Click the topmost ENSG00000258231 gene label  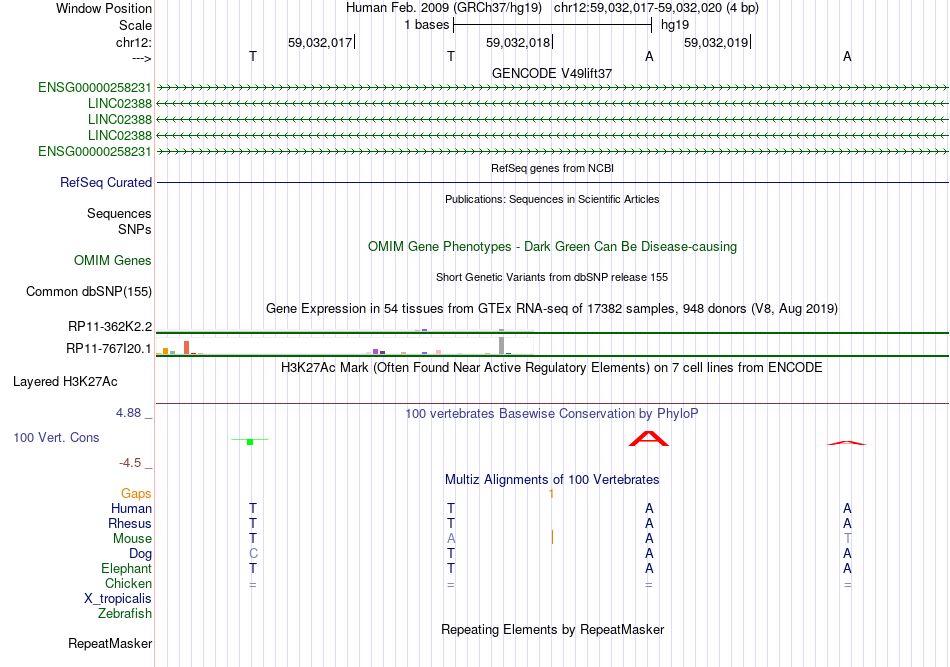pyautogui.click(x=95, y=87)
